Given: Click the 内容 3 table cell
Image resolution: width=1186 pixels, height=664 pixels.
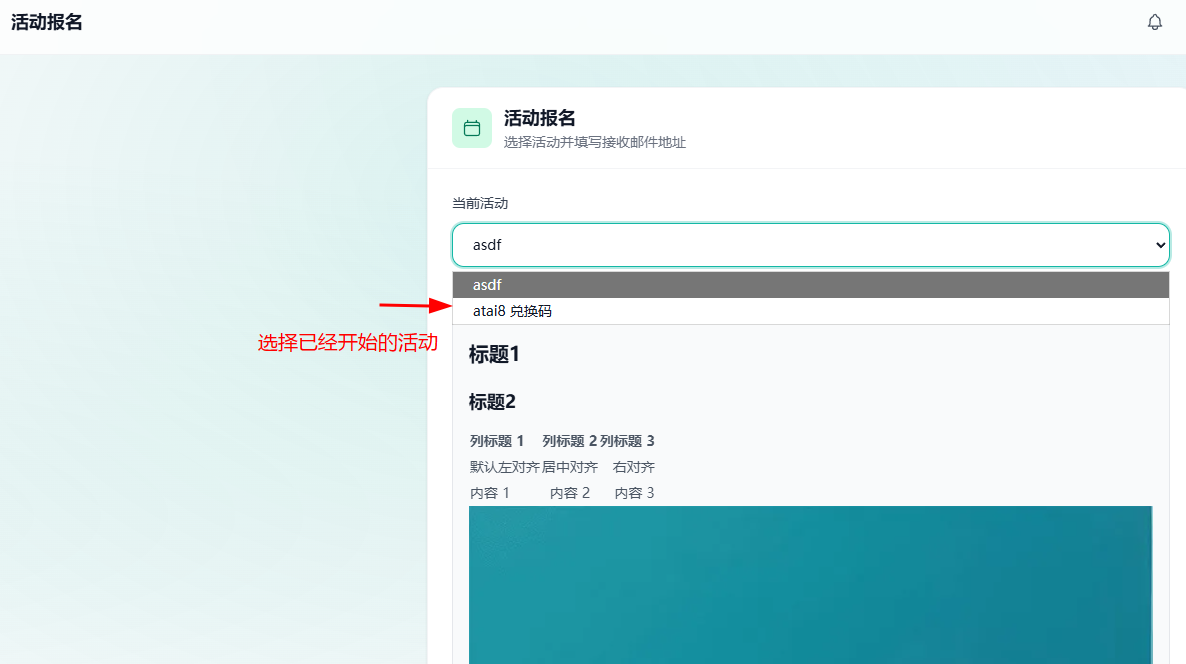Looking at the screenshot, I should point(635,493).
